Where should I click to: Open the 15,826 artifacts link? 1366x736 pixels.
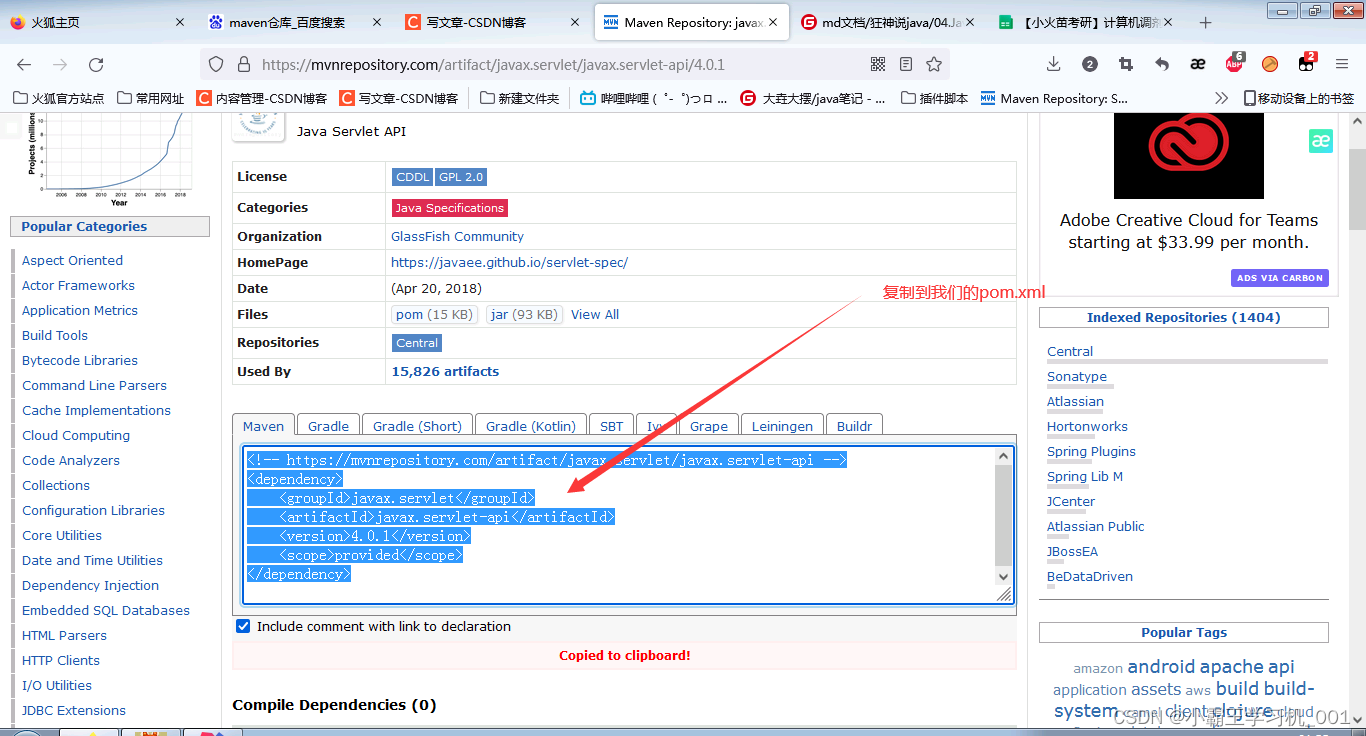tap(445, 371)
